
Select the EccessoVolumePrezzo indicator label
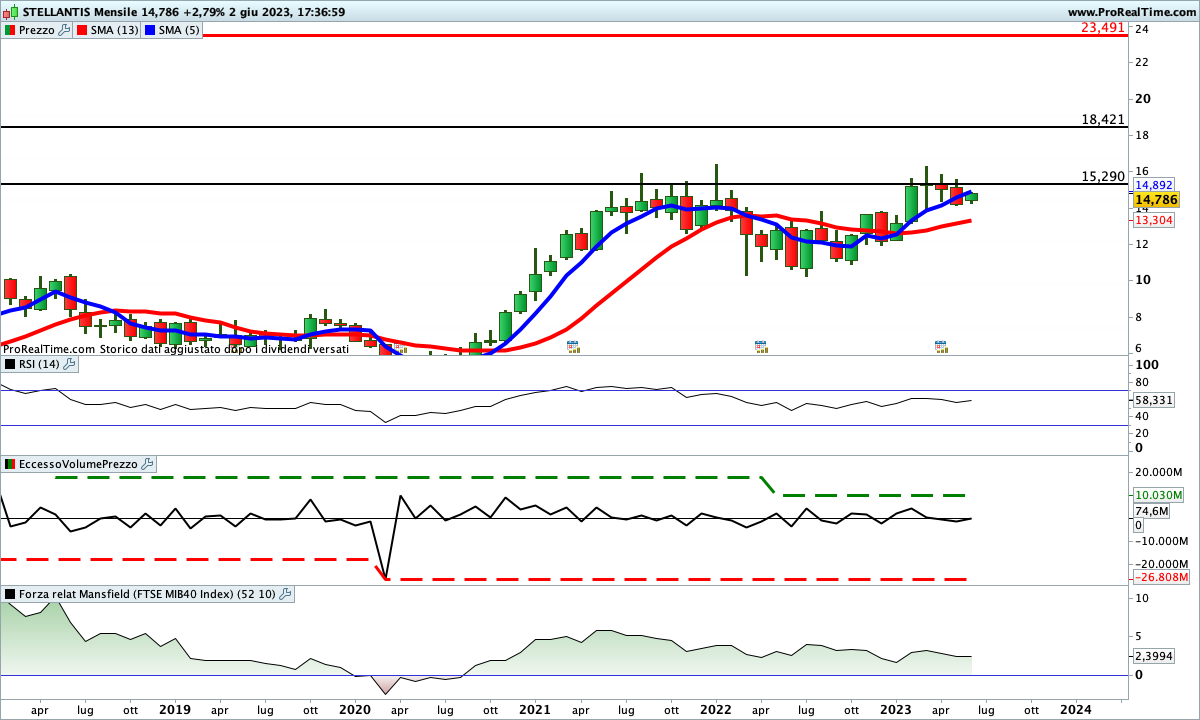pos(79,464)
